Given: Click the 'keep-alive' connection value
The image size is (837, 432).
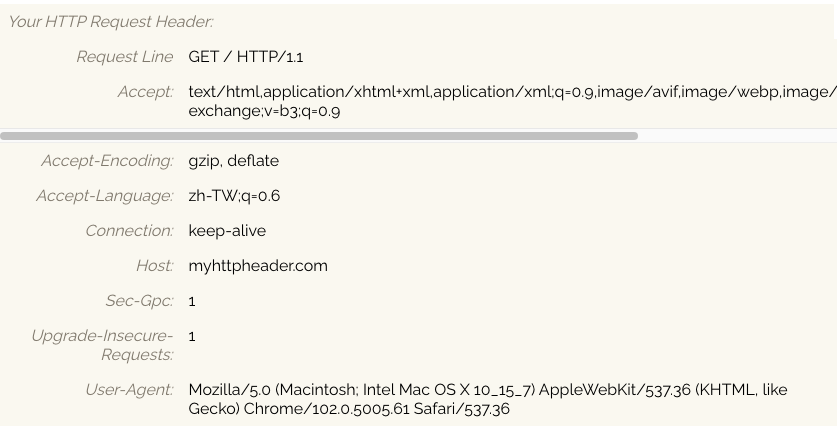Looking at the screenshot, I should point(227,231).
